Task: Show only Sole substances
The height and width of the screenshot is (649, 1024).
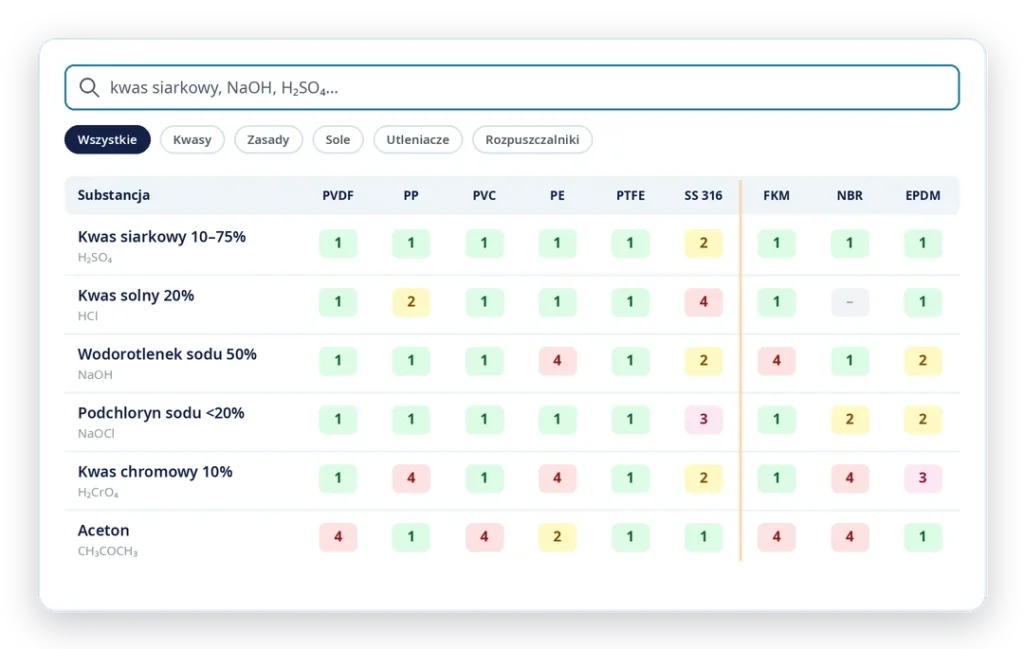Action: pyautogui.click(x=338, y=140)
